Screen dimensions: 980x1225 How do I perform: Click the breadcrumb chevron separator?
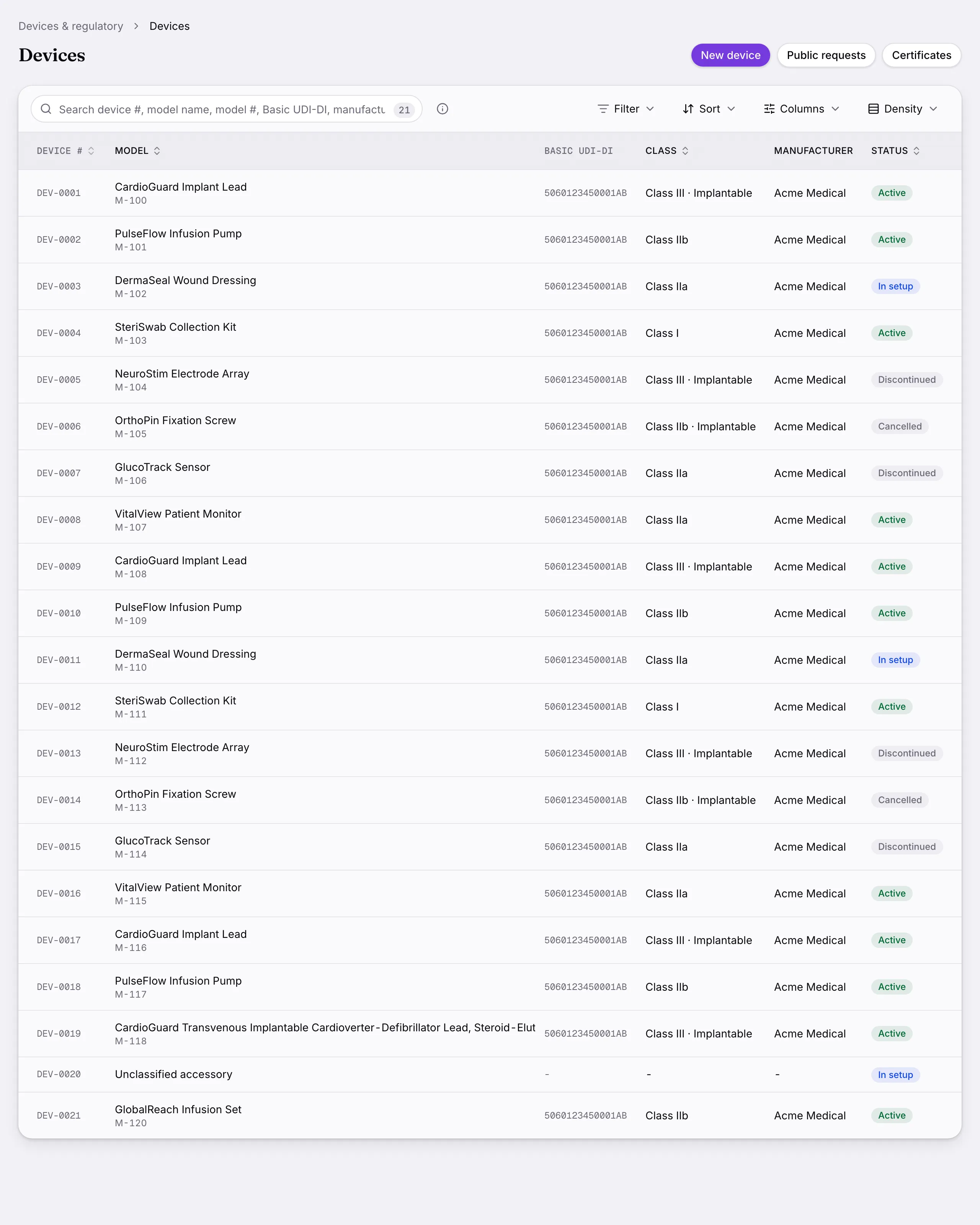[x=136, y=26]
